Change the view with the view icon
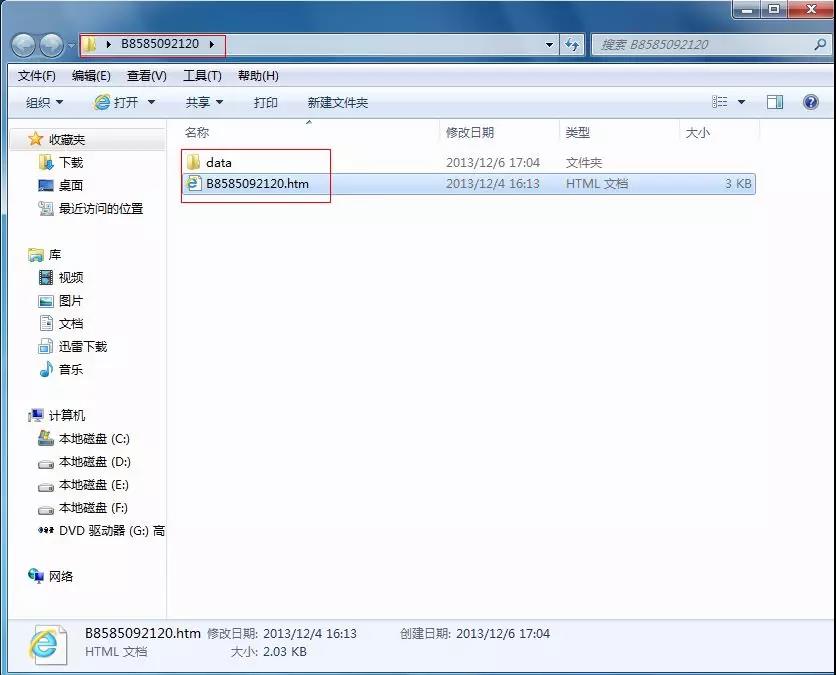The width and height of the screenshot is (836, 675). [x=719, y=101]
